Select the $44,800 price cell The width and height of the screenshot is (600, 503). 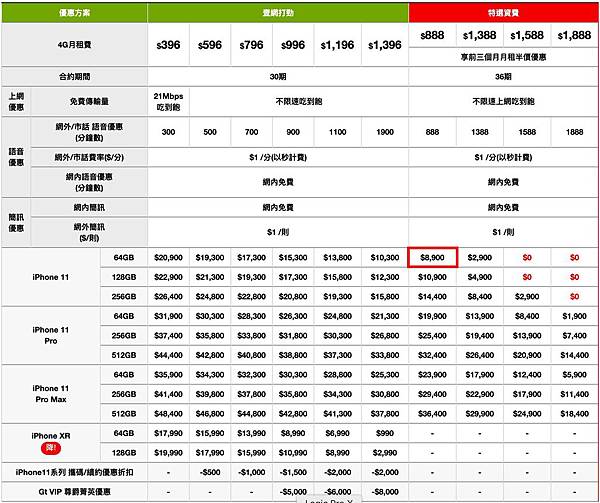(x=251, y=413)
